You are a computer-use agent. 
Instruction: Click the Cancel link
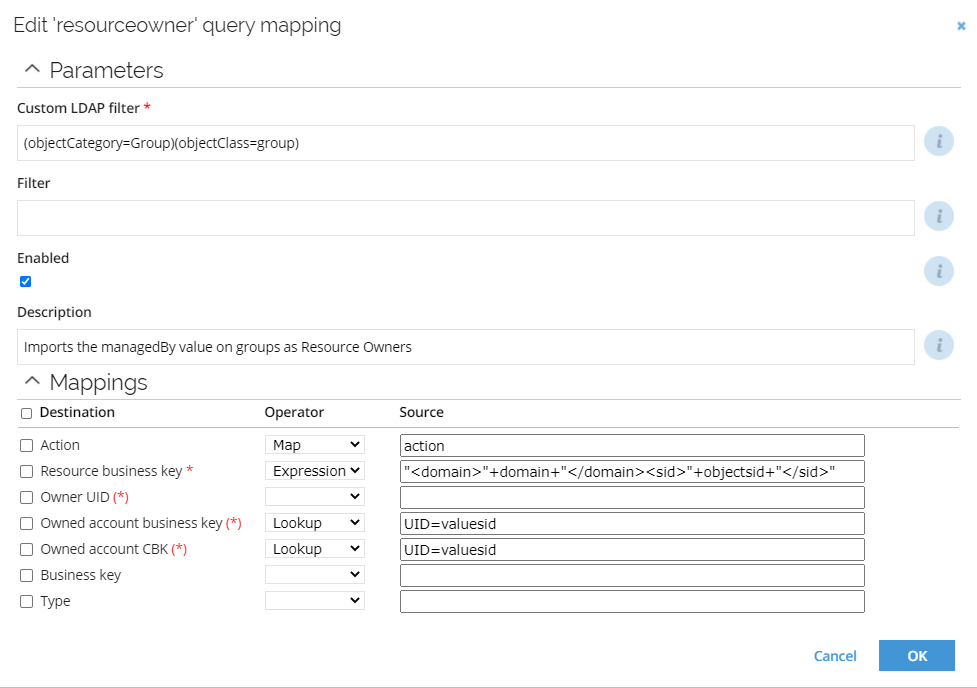point(835,656)
